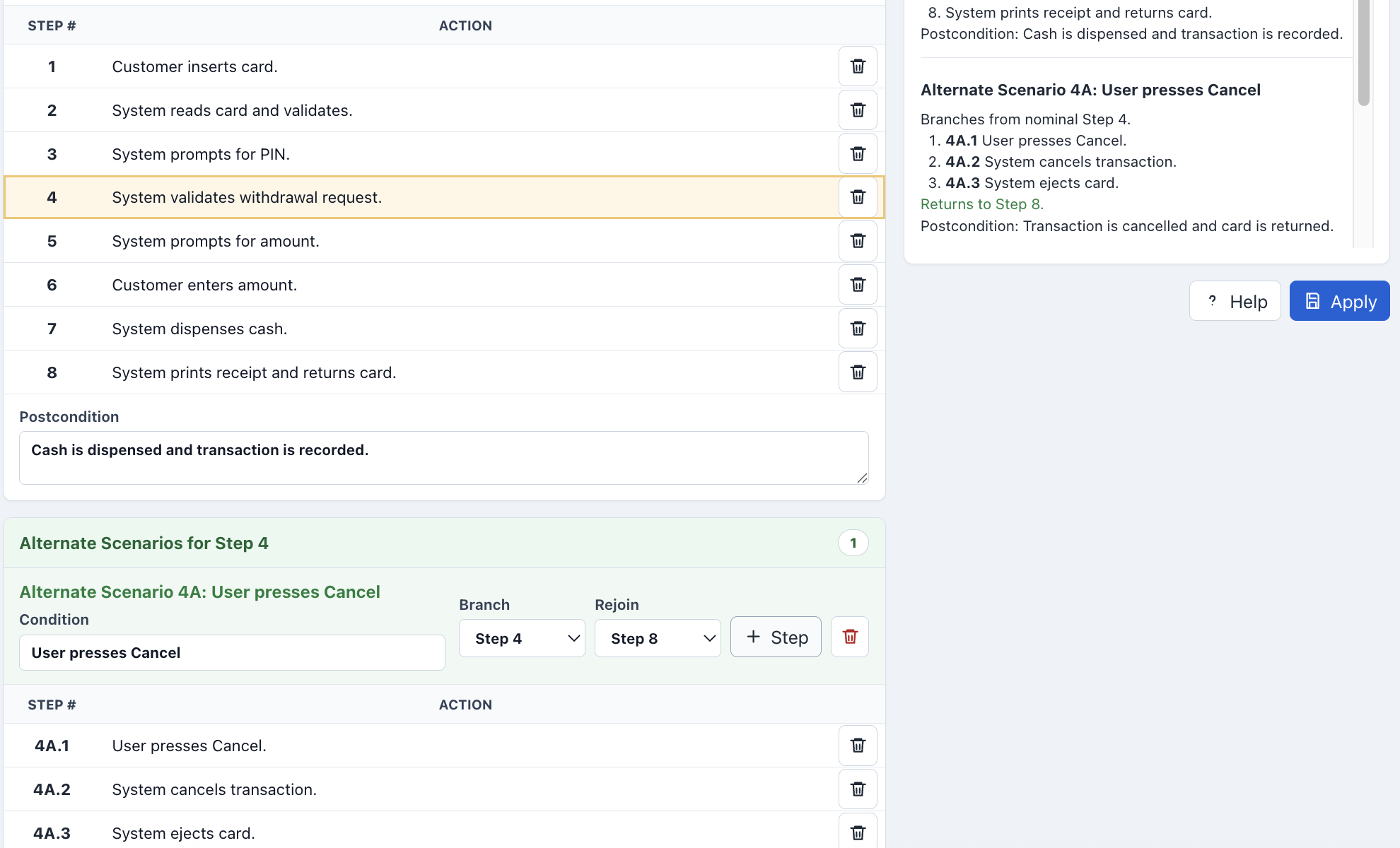Delete step 3 System prompts for PIN
Viewport: 1400px width, 848px height.
[x=858, y=154]
